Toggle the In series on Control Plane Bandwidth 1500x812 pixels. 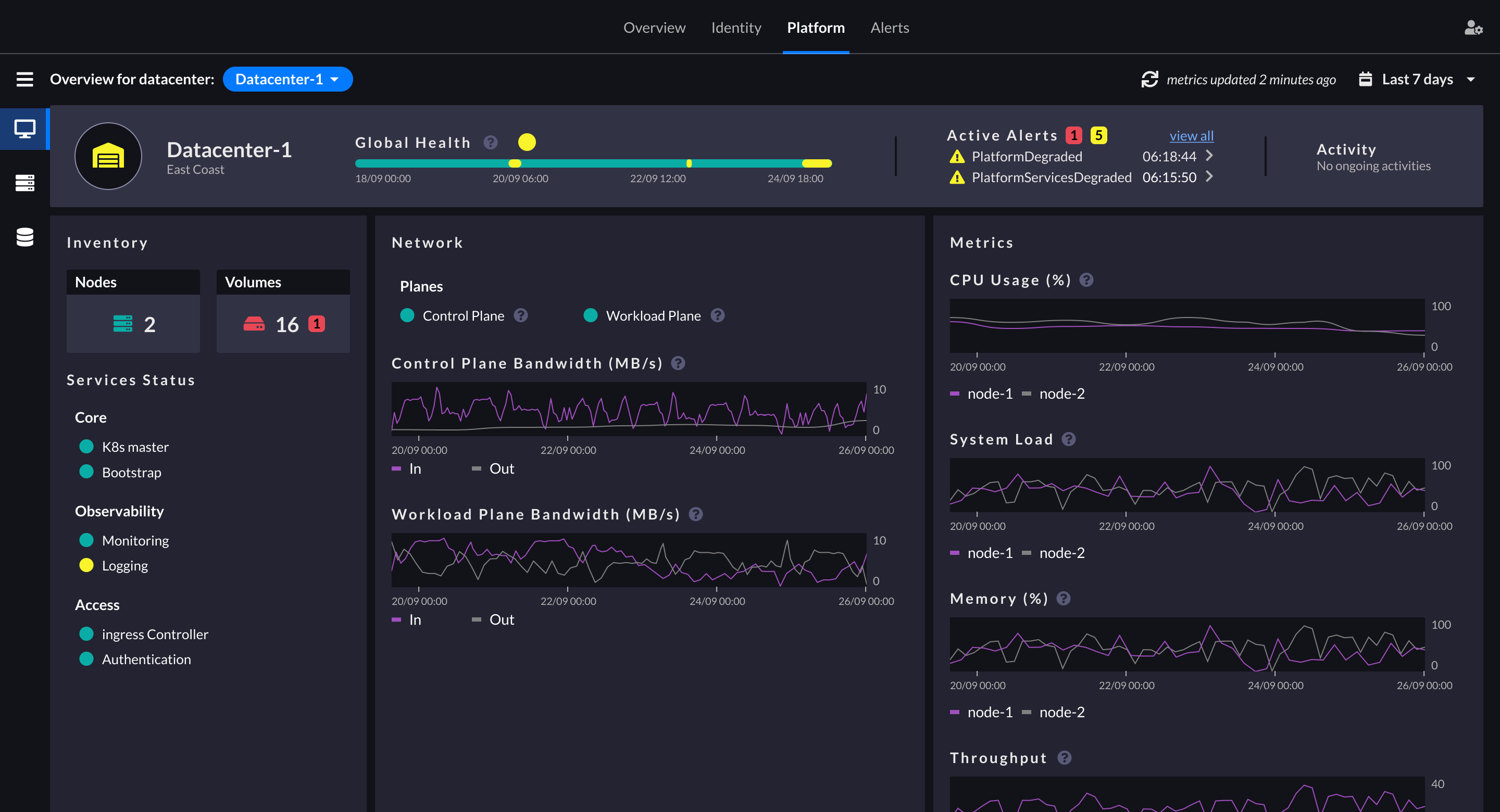(406, 468)
